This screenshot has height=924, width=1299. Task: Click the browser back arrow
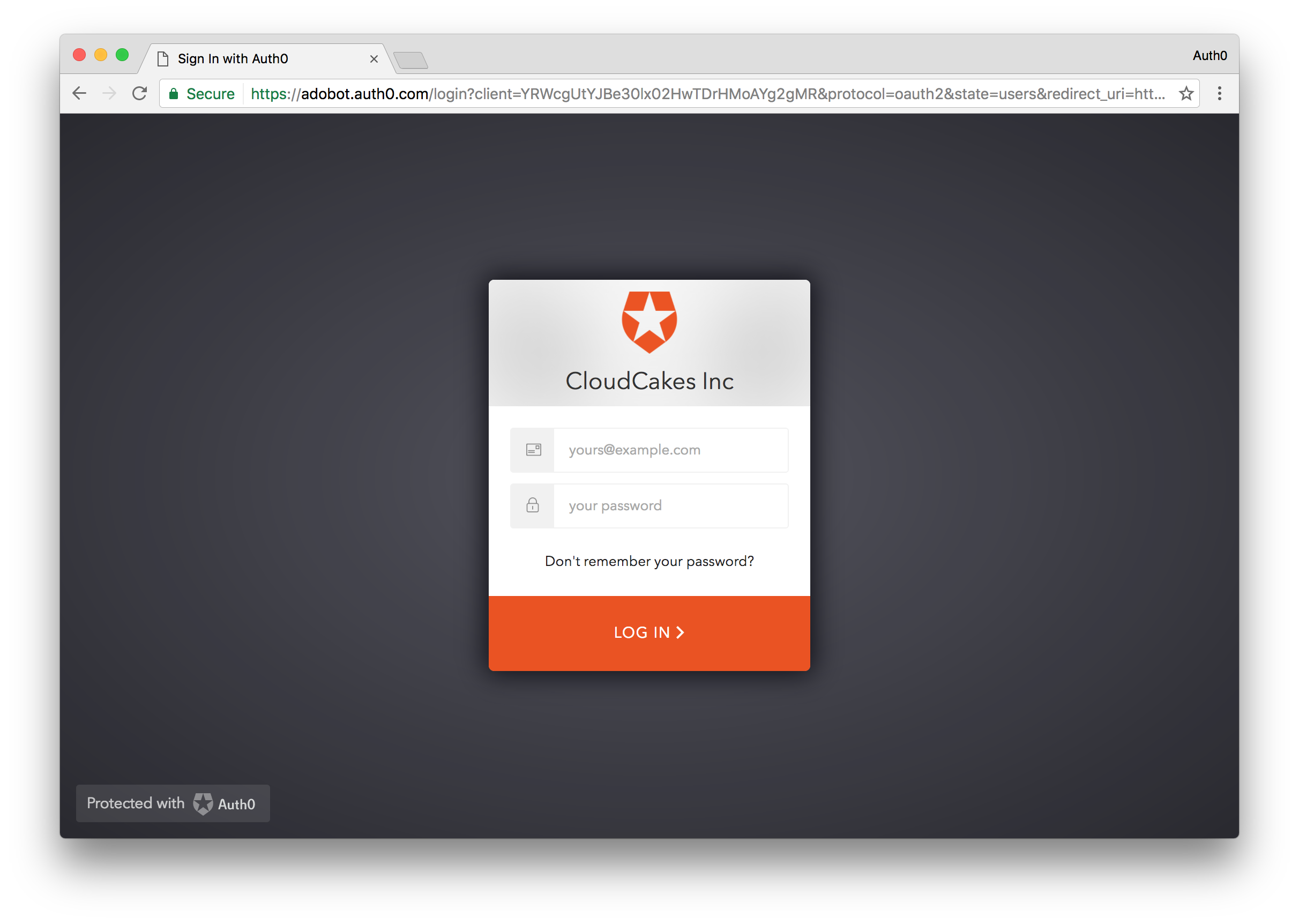[x=80, y=93]
